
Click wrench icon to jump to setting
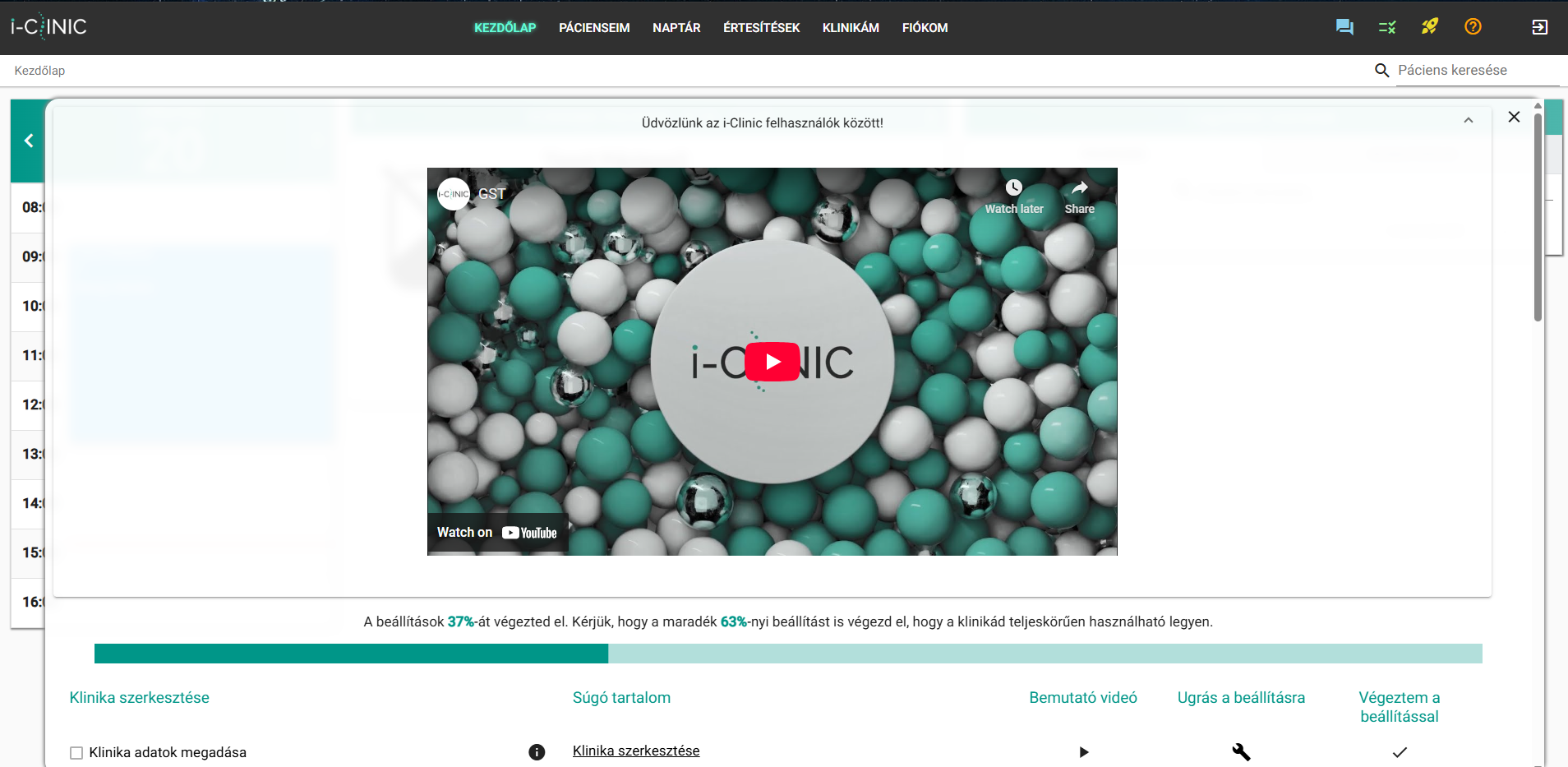point(1241,751)
